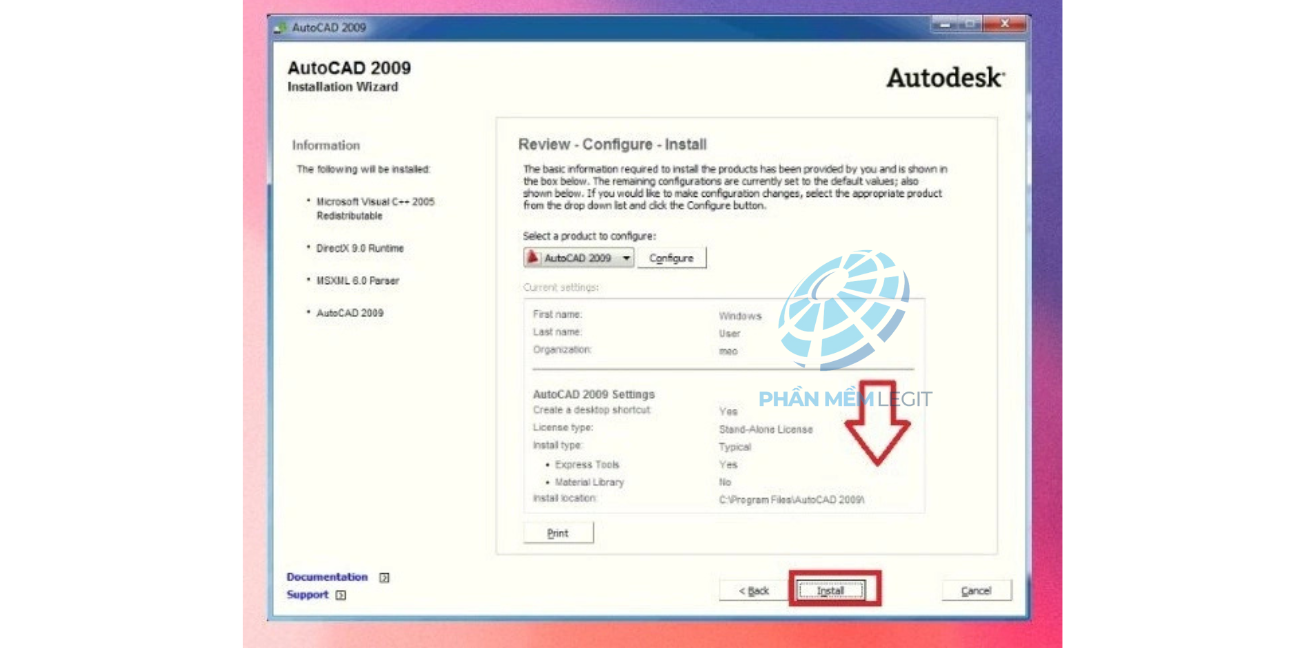This screenshot has height=656, width=1305.
Task: Go back with the Back button
Action: tap(754, 591)
